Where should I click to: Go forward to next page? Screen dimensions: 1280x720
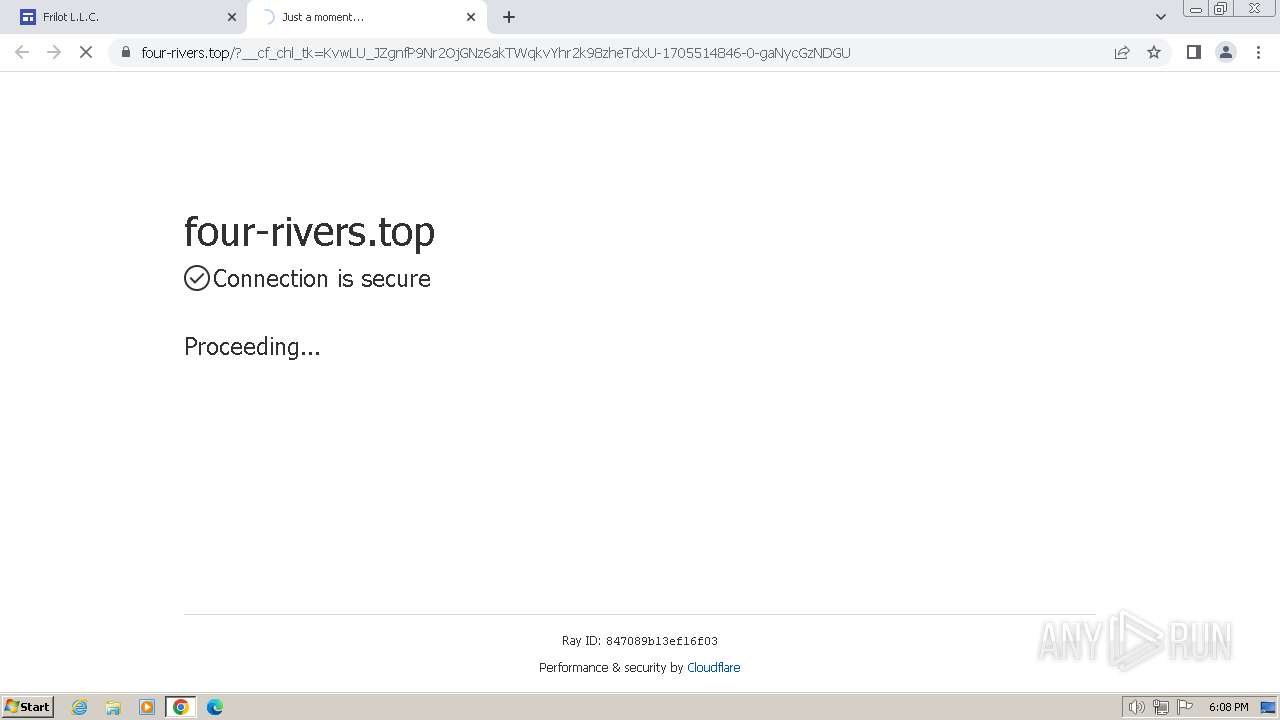[x=54, y=52]
